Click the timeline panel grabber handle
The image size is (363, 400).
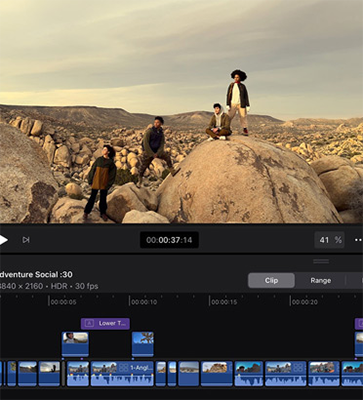click(321, 261)
